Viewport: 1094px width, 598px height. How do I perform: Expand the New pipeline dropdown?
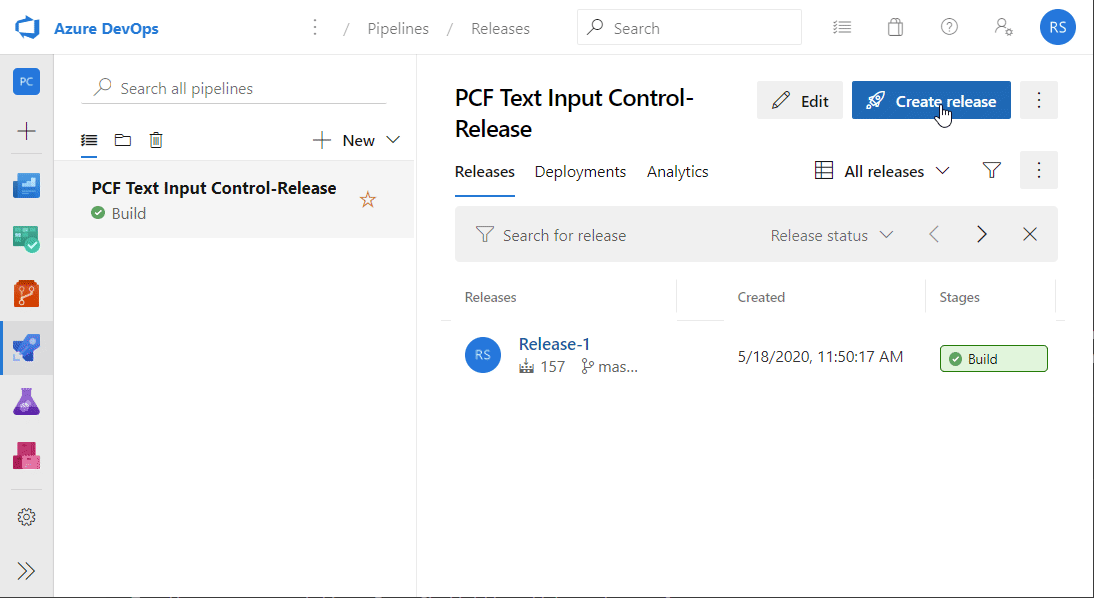(x=393, y=140)
